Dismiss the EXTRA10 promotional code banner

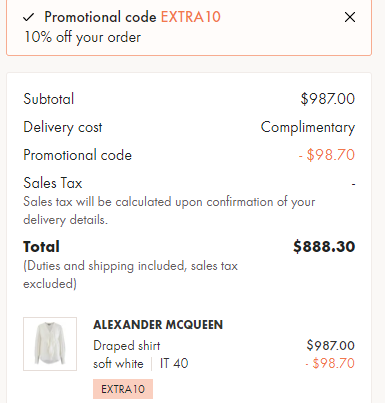tap(350, 17)
